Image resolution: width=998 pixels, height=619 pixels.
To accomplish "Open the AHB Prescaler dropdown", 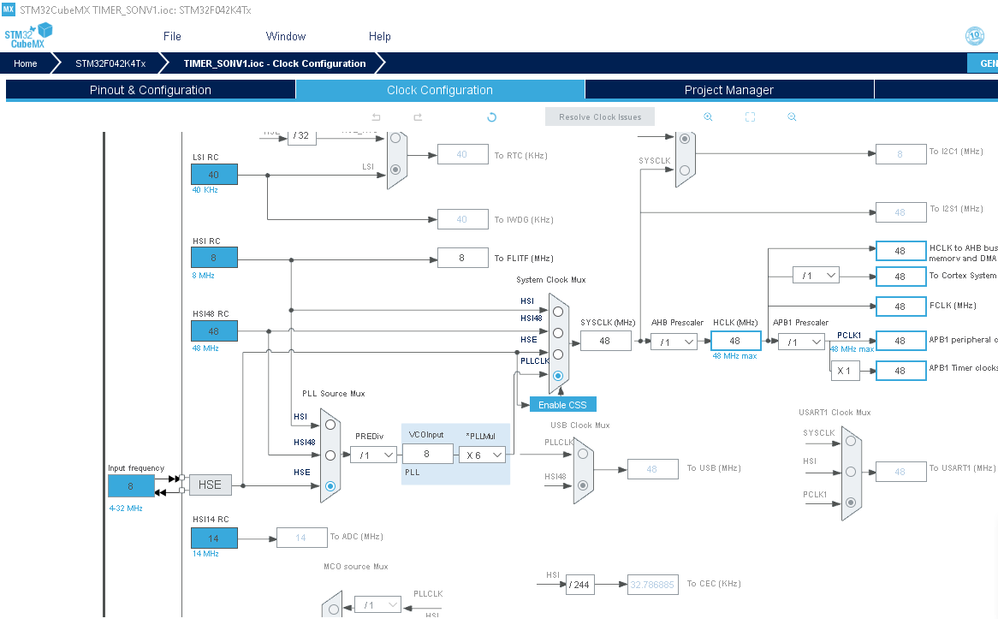I will pyautogui.click(x=673, y=342).
